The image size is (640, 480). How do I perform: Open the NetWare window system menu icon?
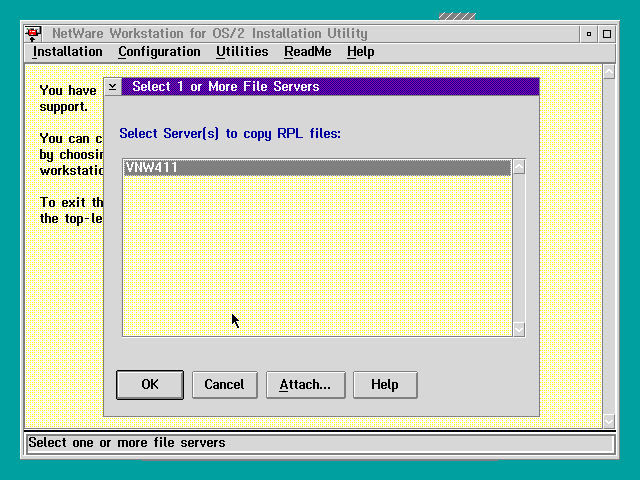tap(33, 33)
